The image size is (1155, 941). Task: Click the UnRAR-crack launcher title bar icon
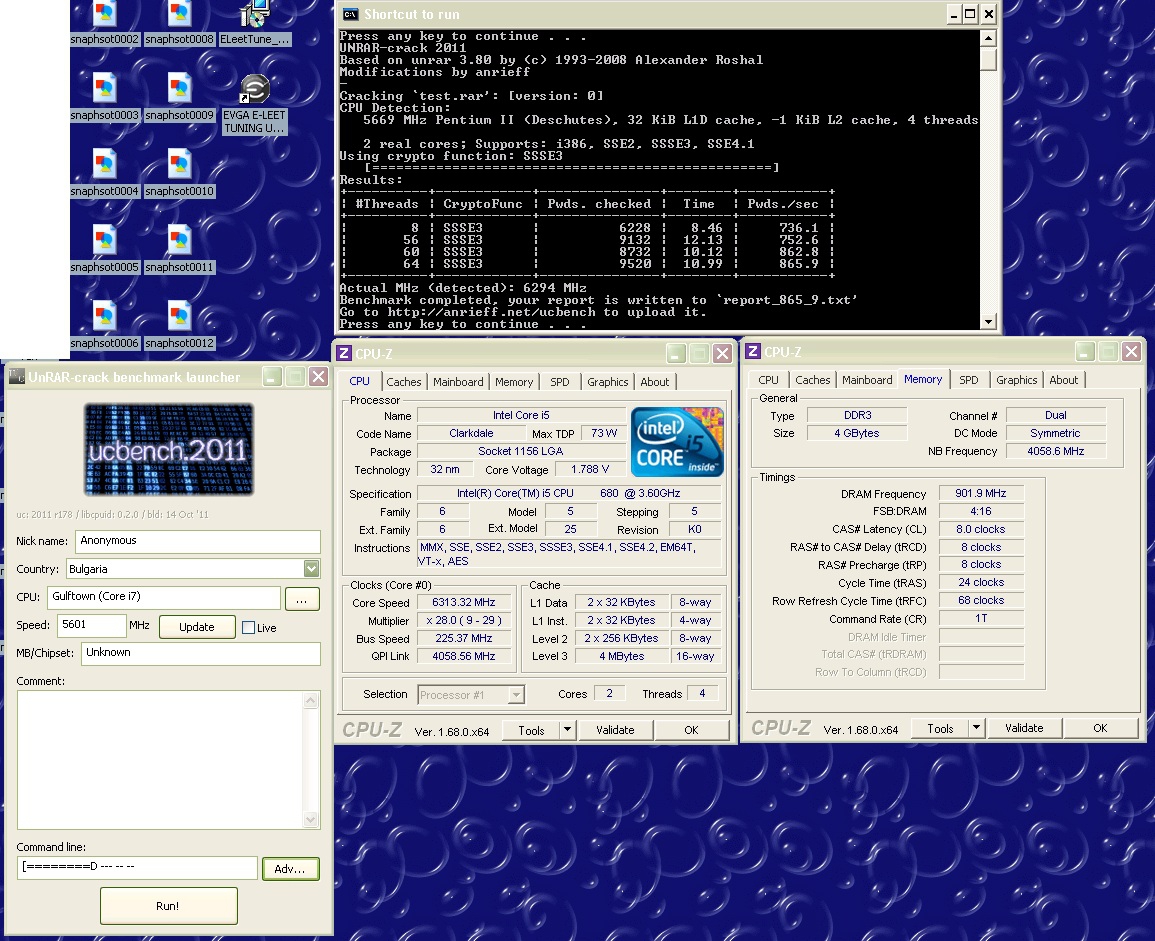pos(16,377)
